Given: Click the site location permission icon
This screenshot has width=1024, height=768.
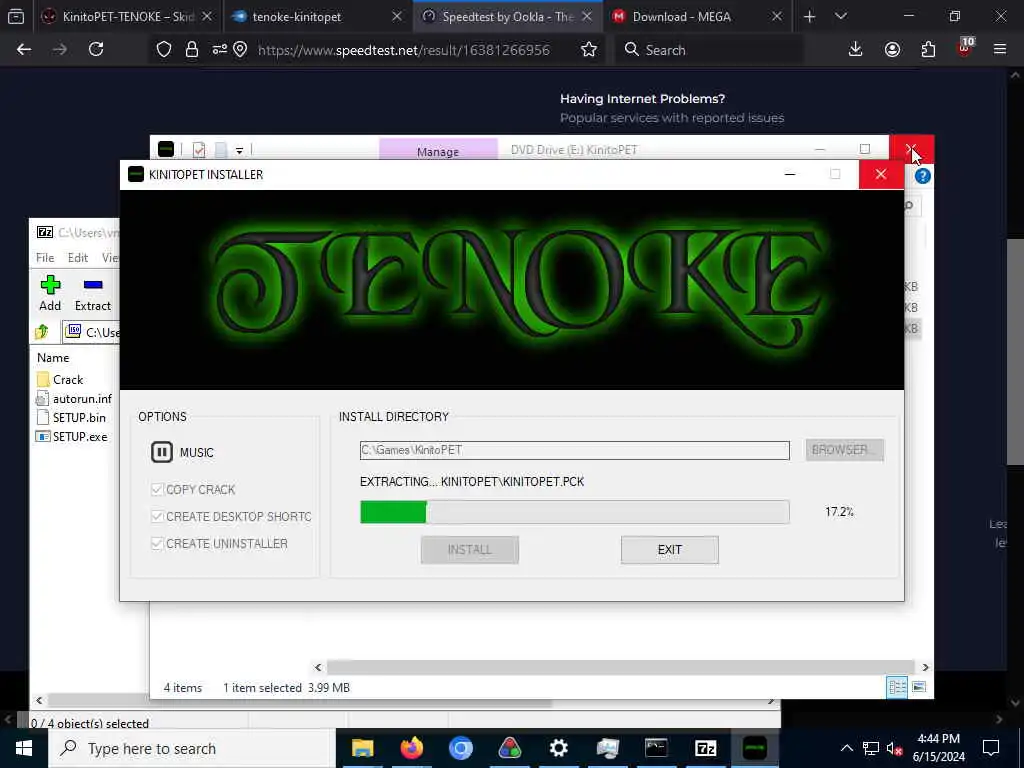Looking at the screenshot, I should (x=240, y=50).
